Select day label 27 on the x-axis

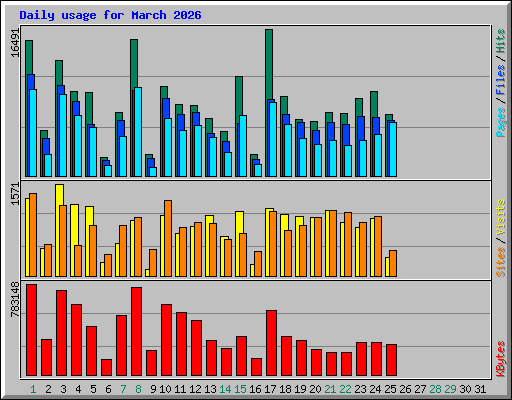click(420, 389)
